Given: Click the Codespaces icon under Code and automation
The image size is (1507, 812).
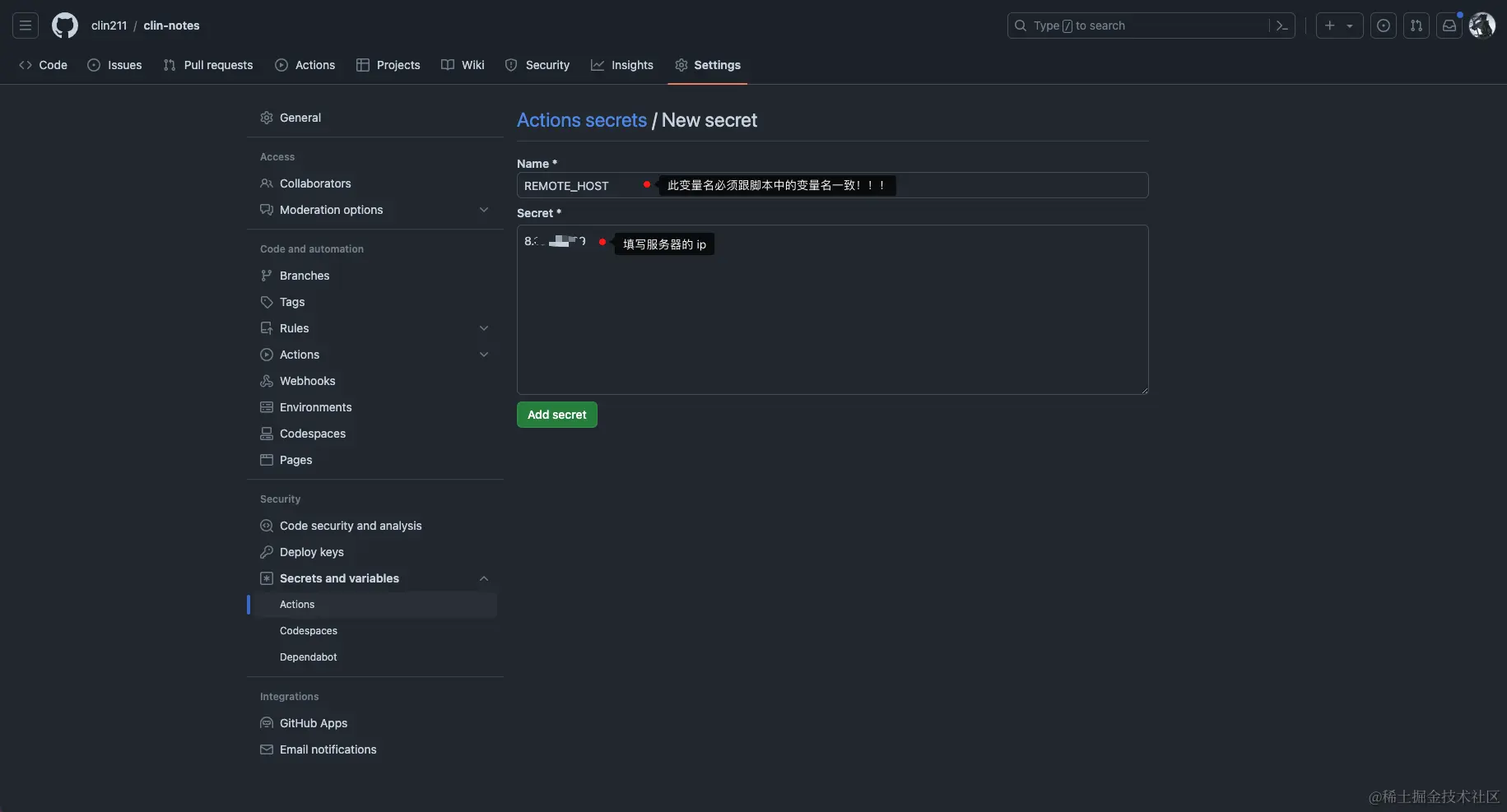Looking at the screenshot, I should [267, 434].
